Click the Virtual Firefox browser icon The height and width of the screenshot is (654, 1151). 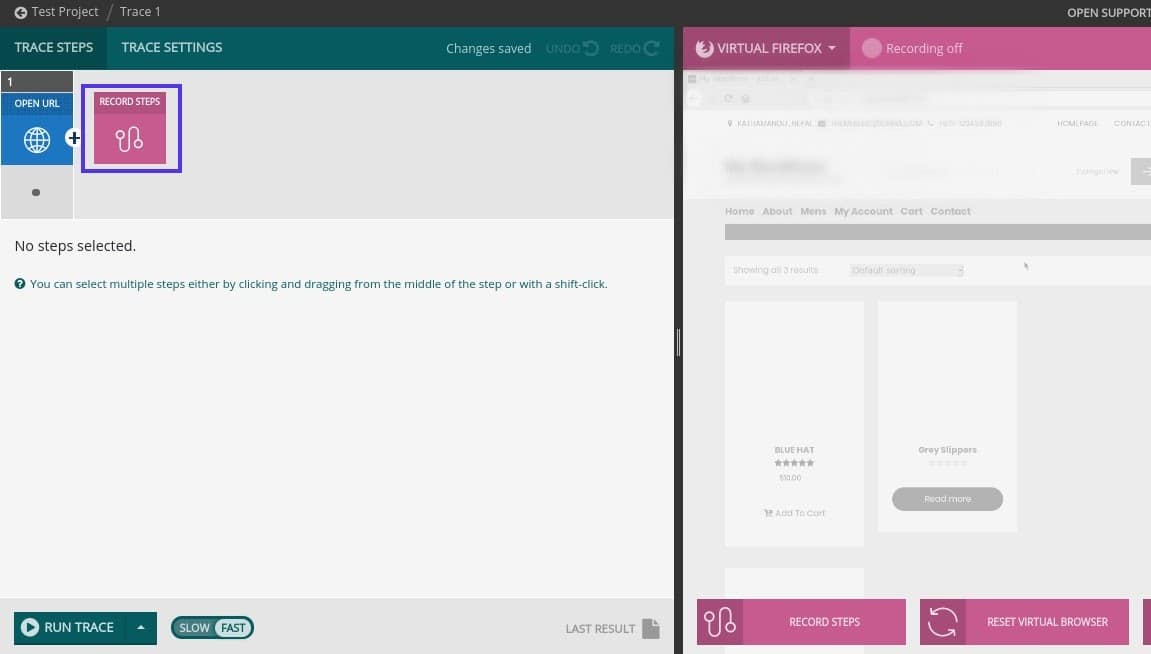[703, 47]
